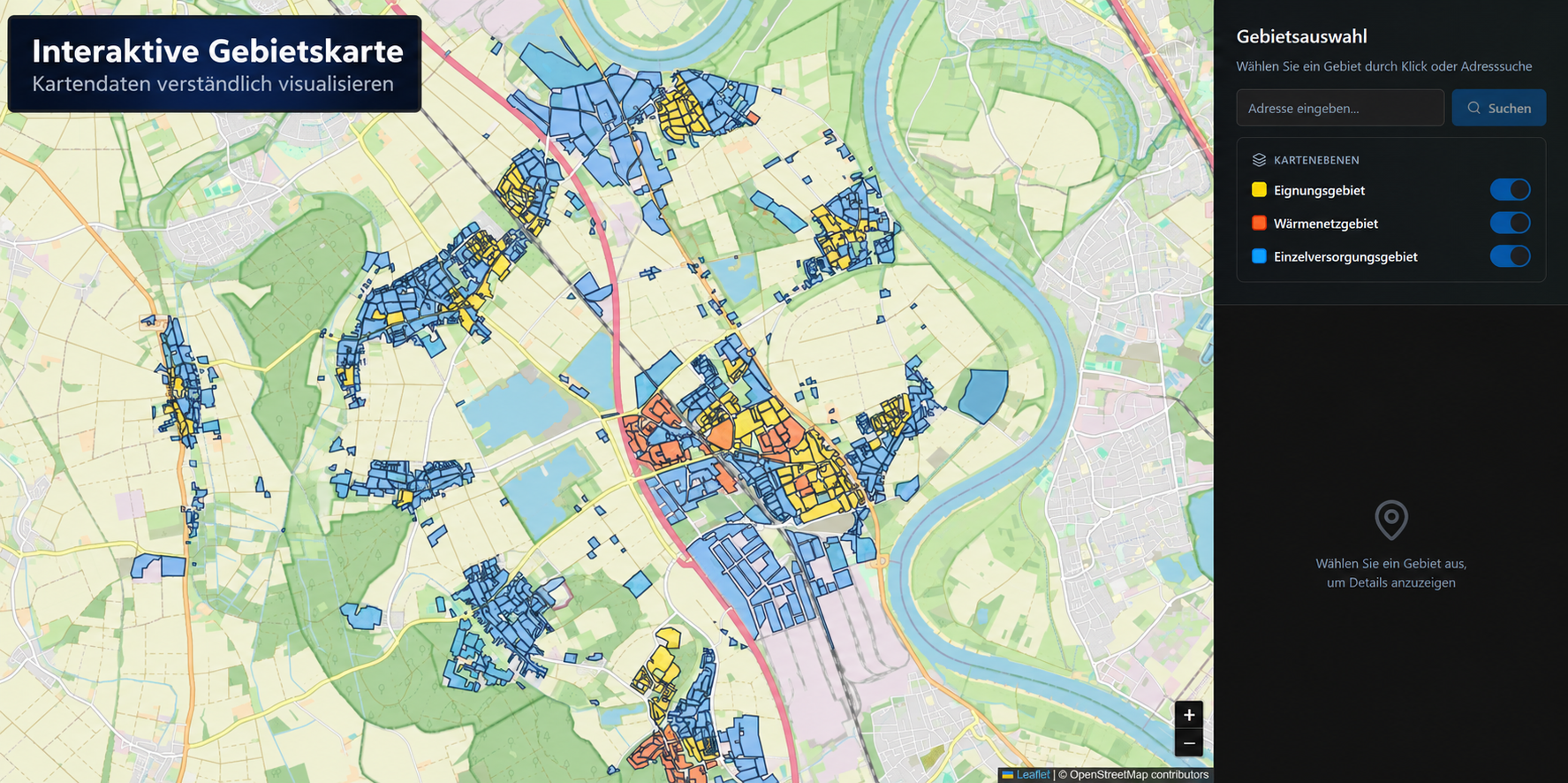
Task: Click the map zoom in plus button
Action: [1189, 715]
